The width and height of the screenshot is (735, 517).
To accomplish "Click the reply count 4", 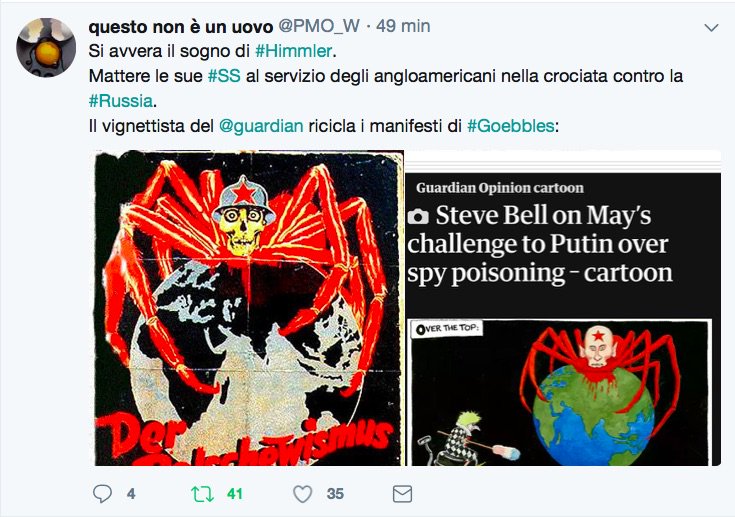I will (x=131, y=494).
